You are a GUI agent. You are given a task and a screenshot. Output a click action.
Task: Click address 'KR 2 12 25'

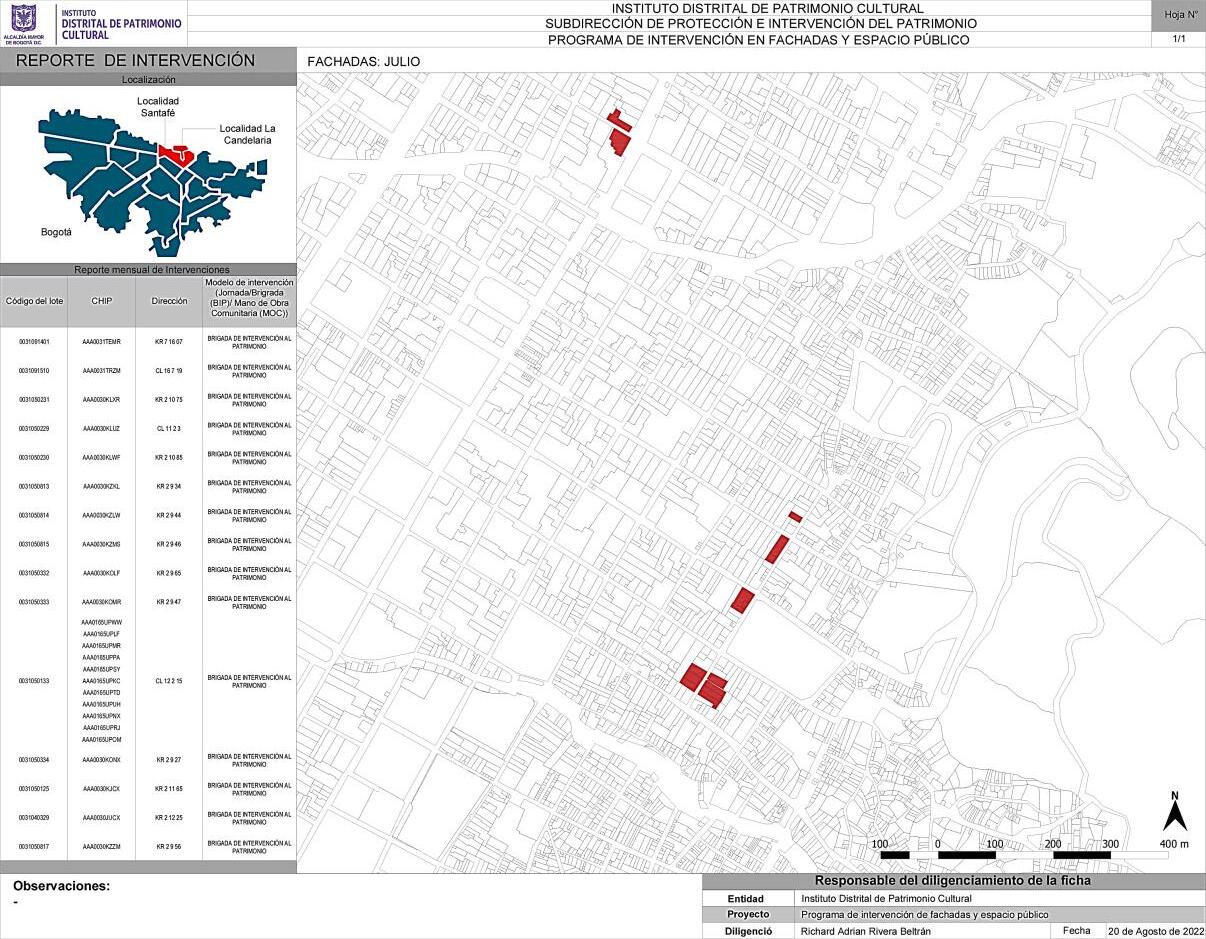169,818
